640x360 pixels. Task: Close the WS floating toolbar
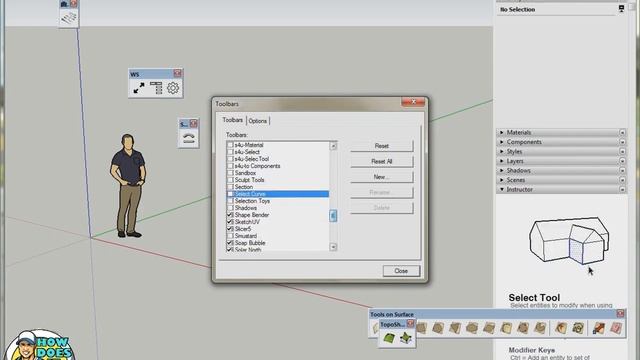[178, 73]
